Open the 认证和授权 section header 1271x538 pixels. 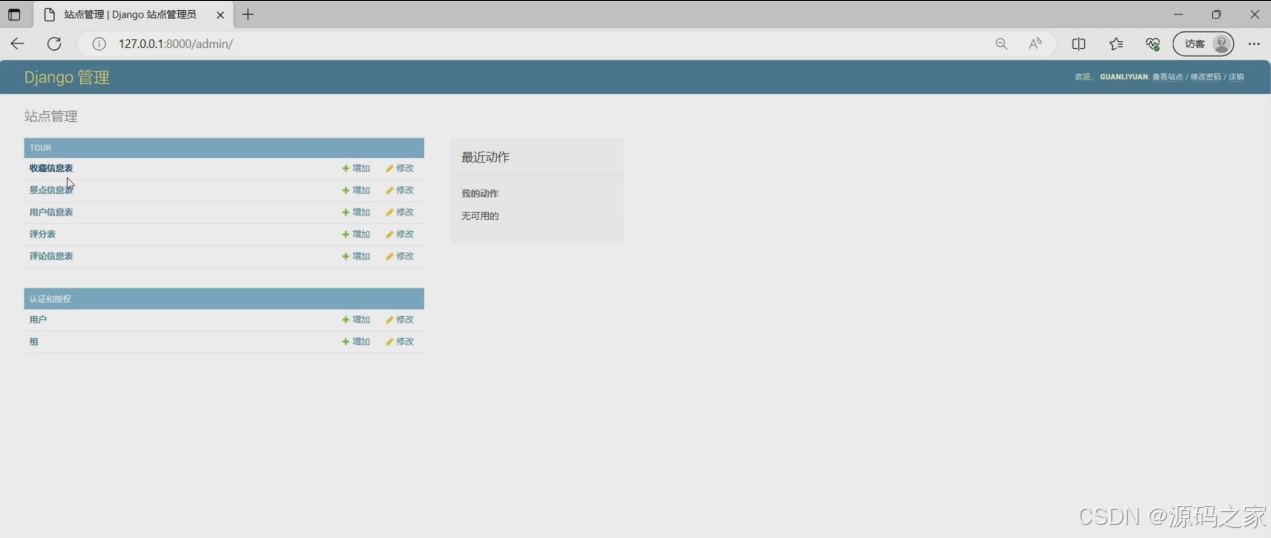[50, 299]
